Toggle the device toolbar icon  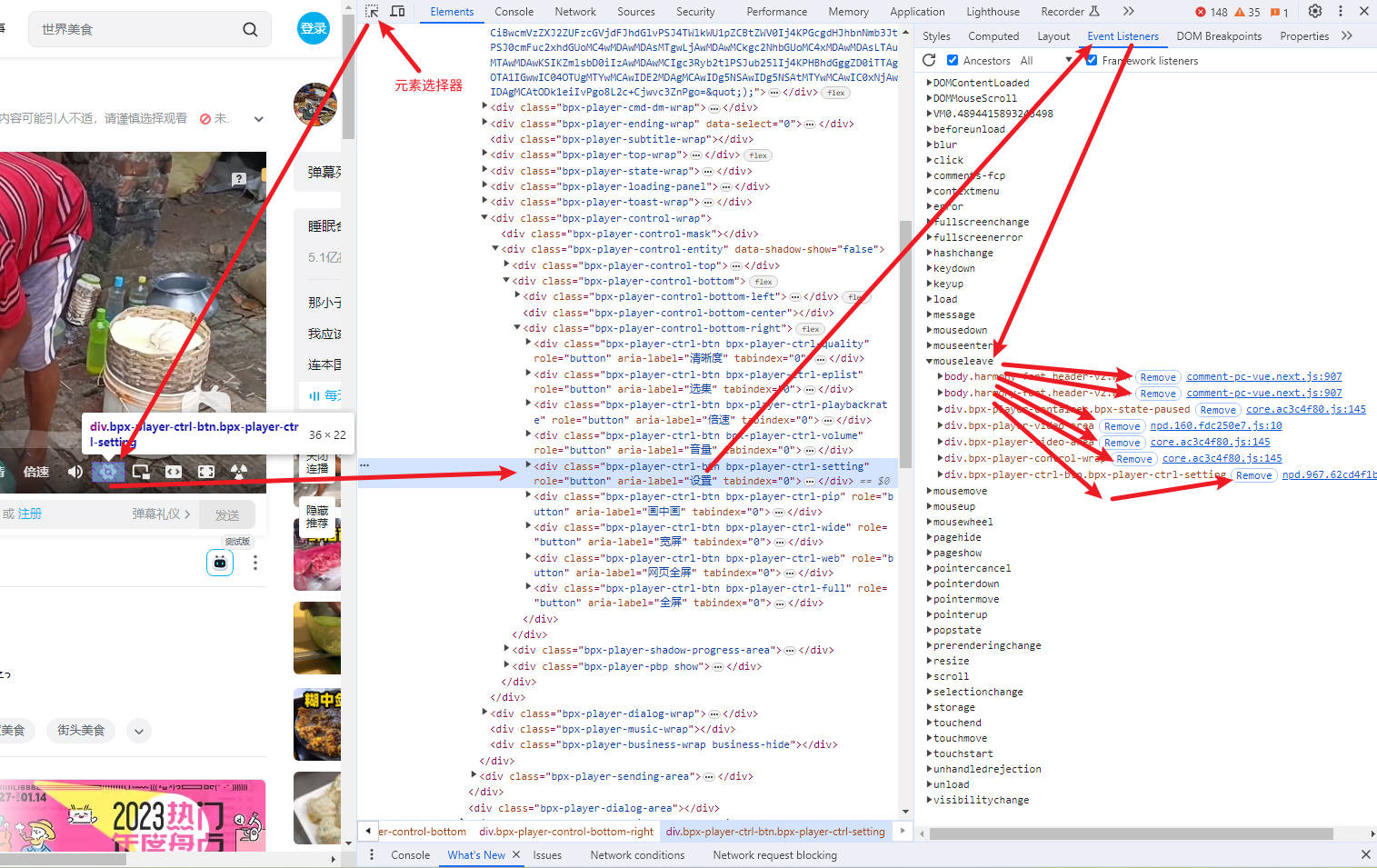tap(397, 11)
